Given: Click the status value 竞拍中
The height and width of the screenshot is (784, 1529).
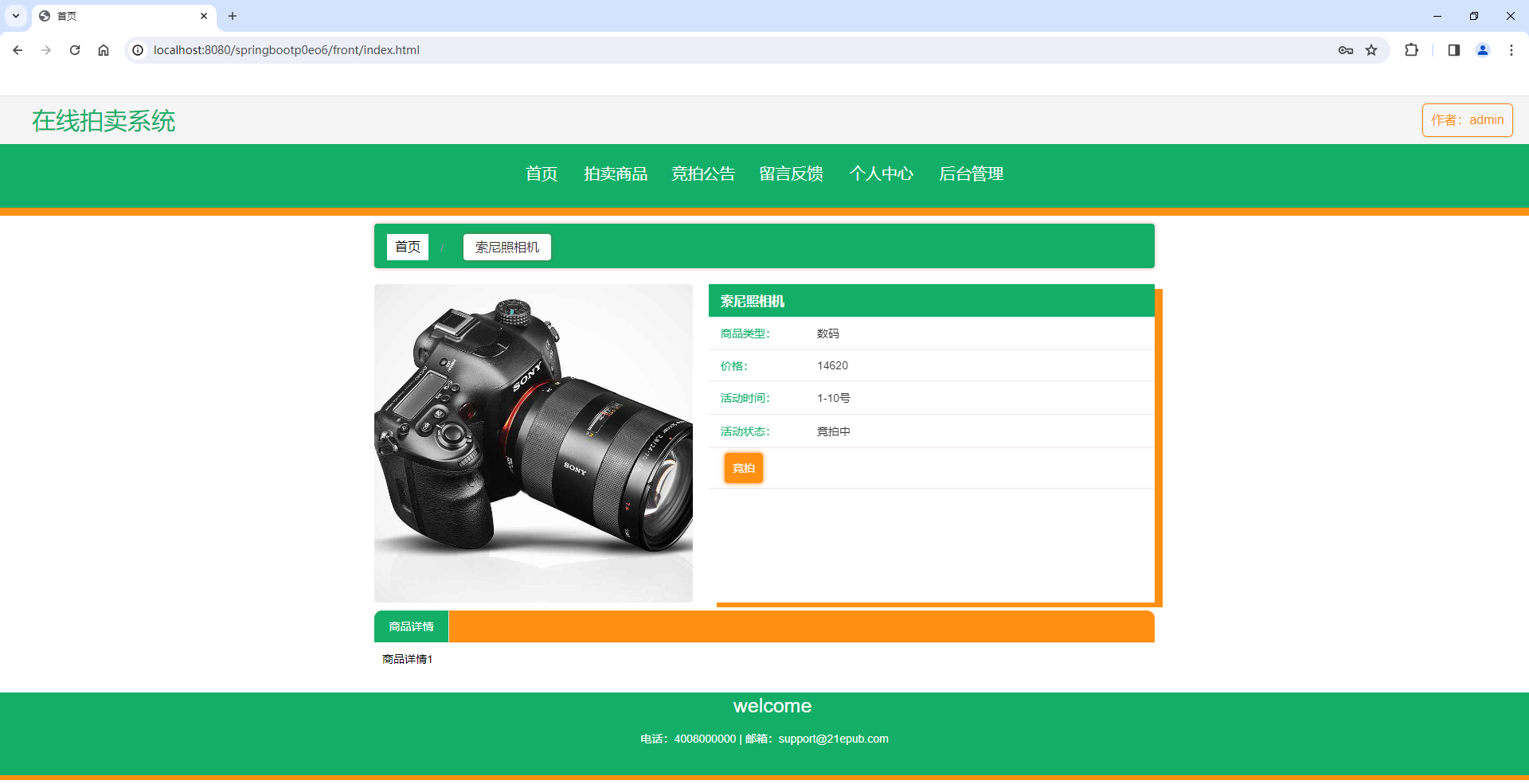Looking at the screenshot, I should 834,431.
